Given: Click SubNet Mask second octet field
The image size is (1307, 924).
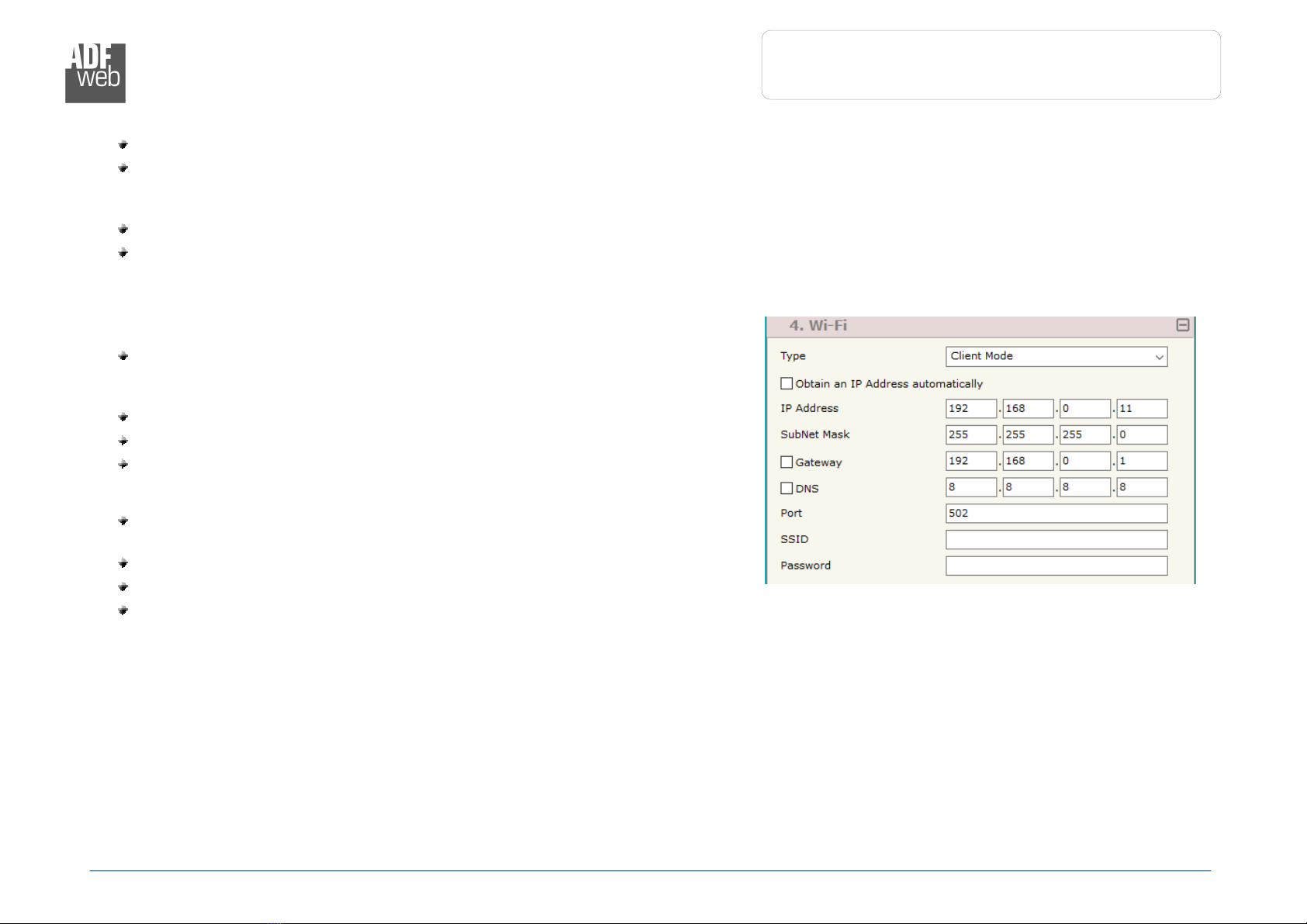Looking at the screenshot, I should [x=1028, y=435].
